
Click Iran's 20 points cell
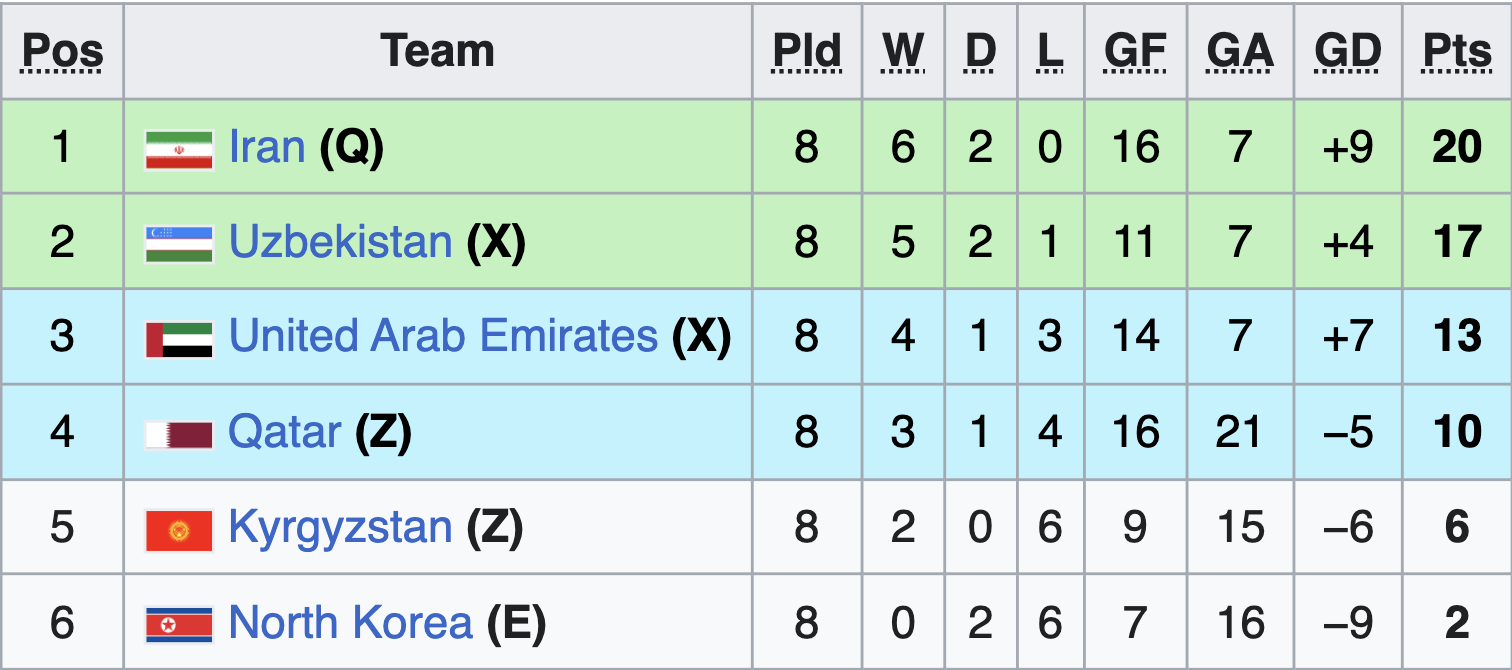coord(1457,148)
